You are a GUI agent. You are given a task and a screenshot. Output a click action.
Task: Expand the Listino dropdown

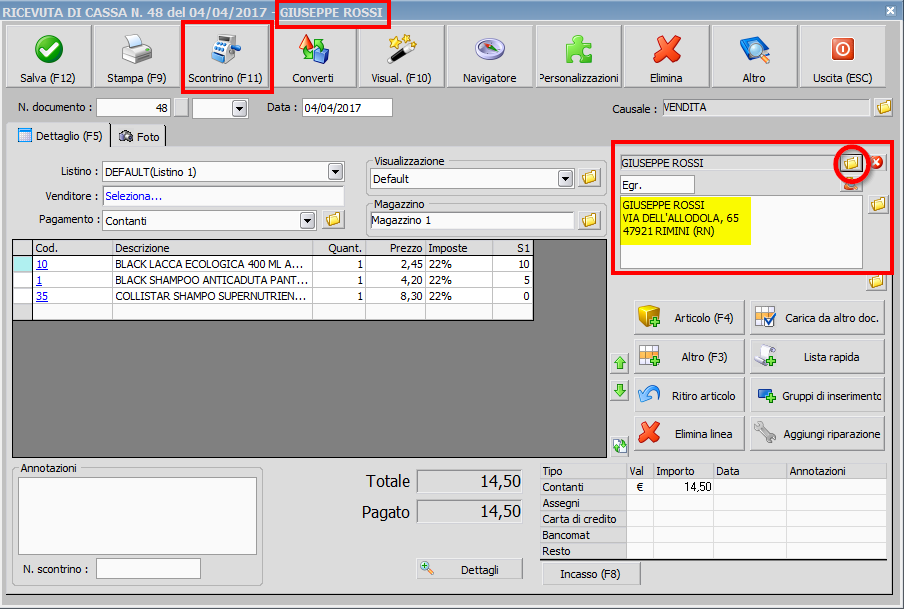point(335,172)
